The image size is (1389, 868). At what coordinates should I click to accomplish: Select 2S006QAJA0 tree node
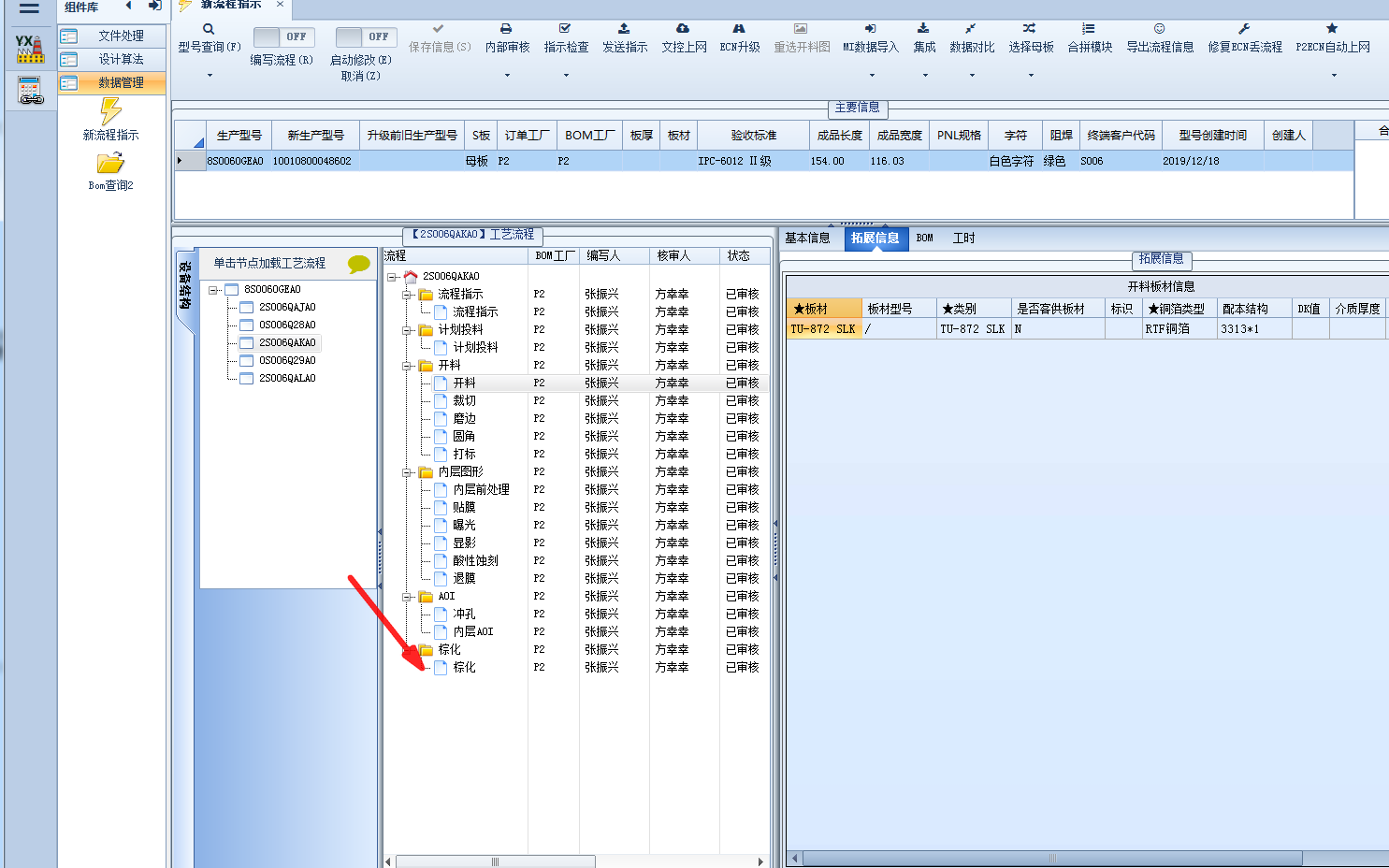[x=287, y=308]
